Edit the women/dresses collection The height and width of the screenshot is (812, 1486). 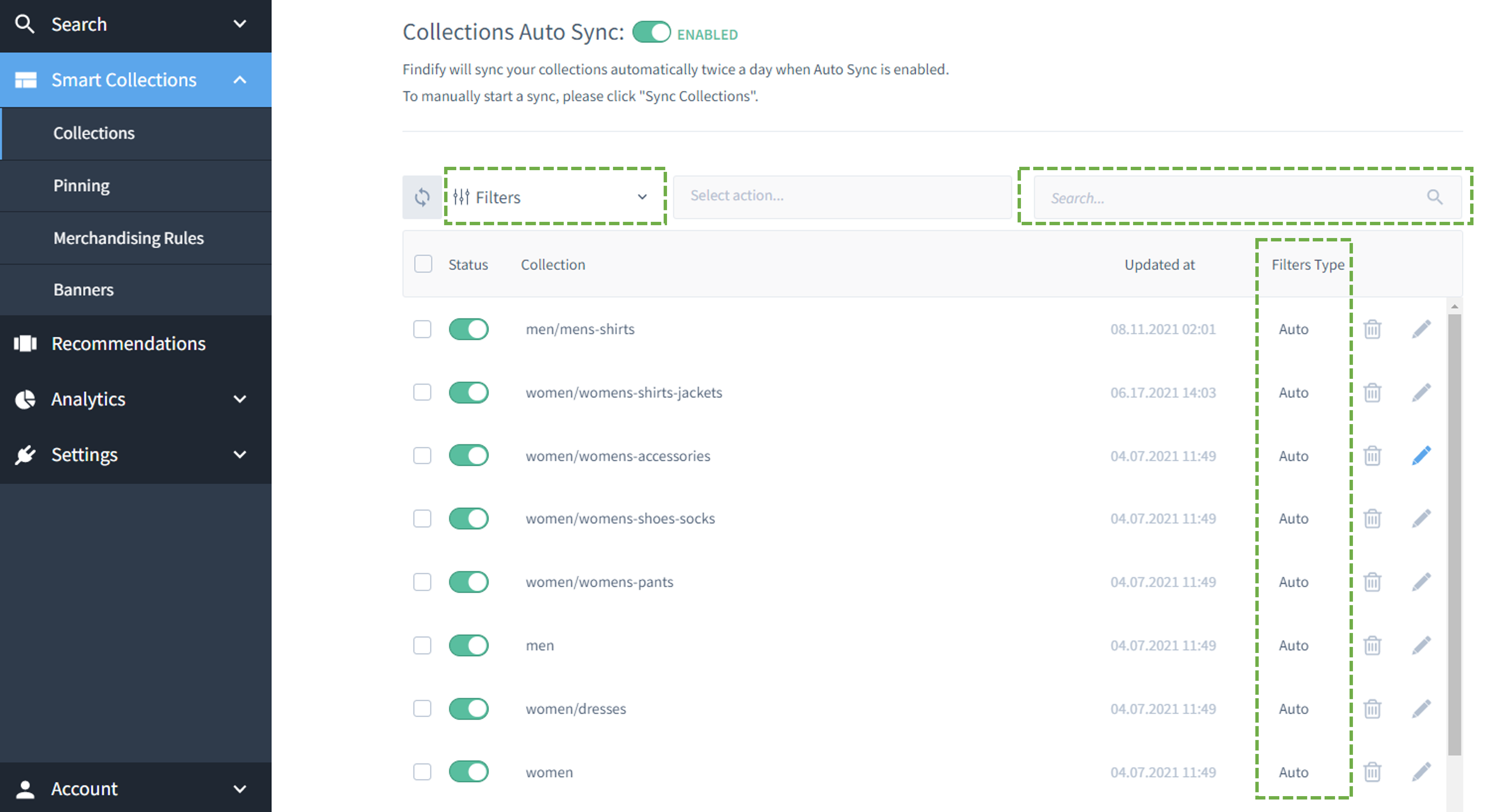click(1421, 709)
